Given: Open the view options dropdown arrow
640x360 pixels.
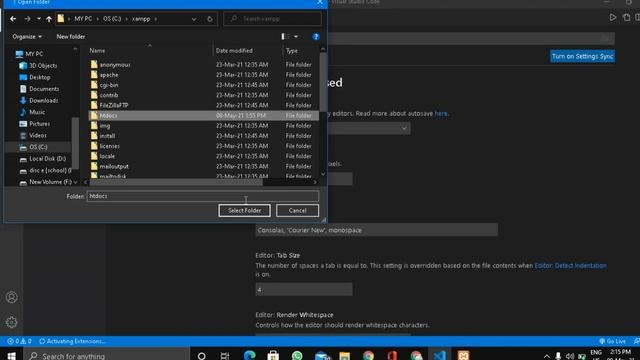Looking at the screenshot, I should click(296, 36).
